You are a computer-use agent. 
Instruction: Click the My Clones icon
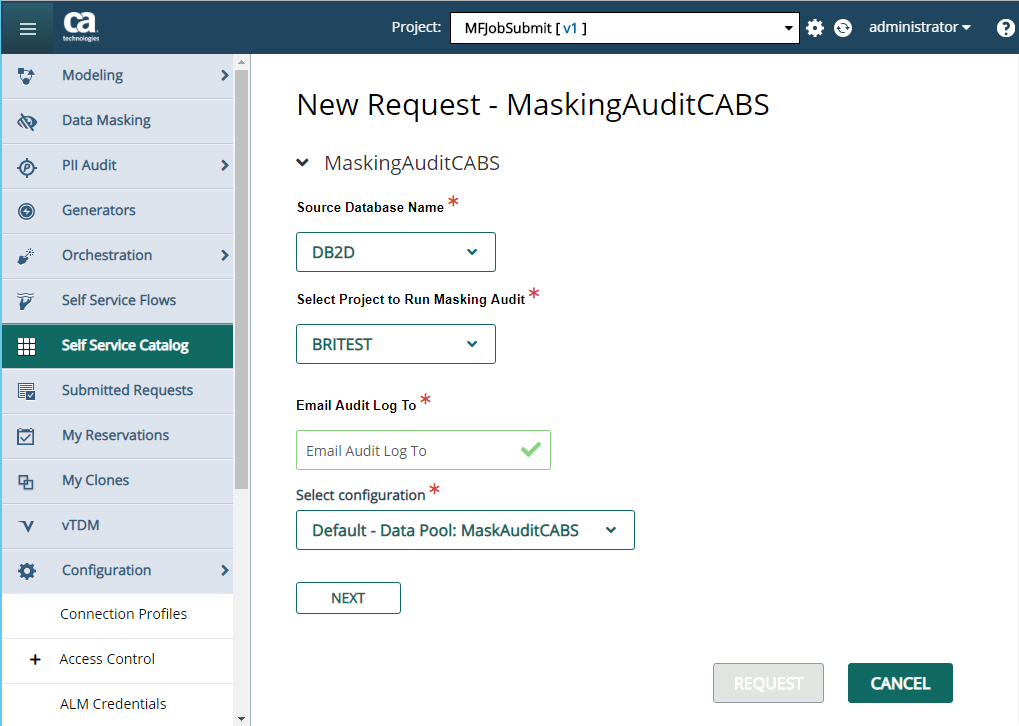26,481
